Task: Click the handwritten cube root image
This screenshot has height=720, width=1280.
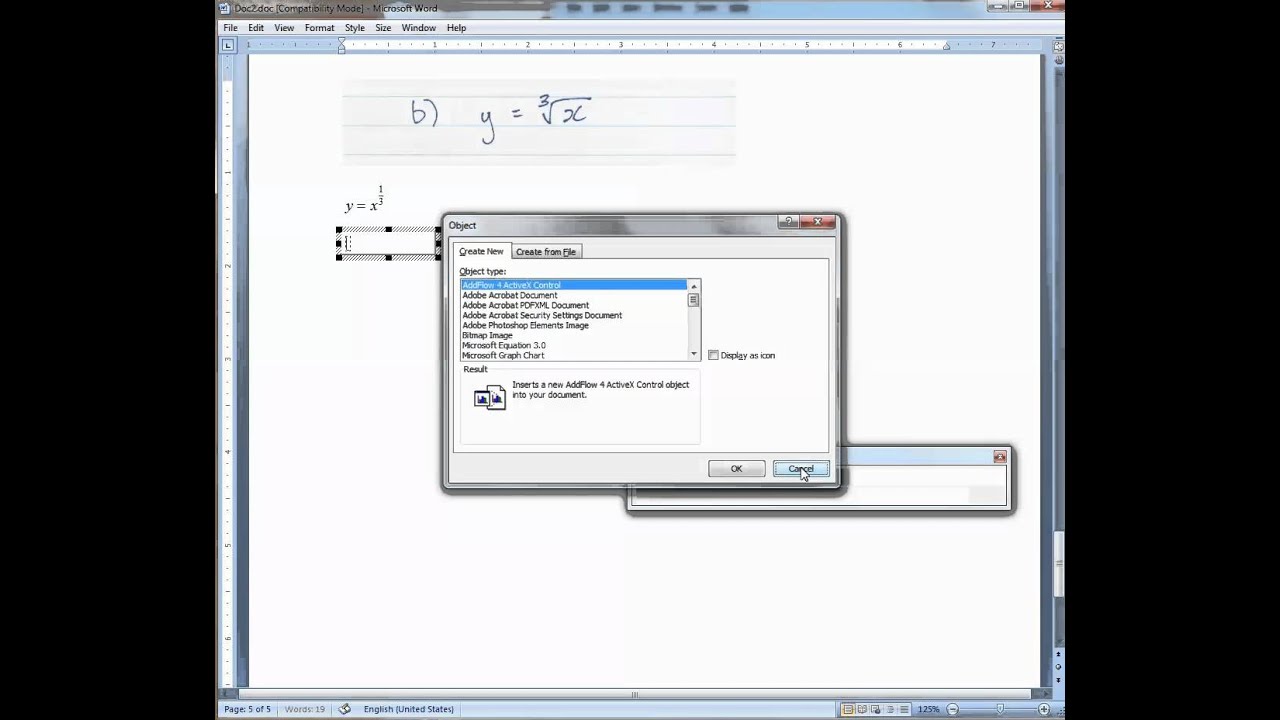Action: tap(539, 121)
